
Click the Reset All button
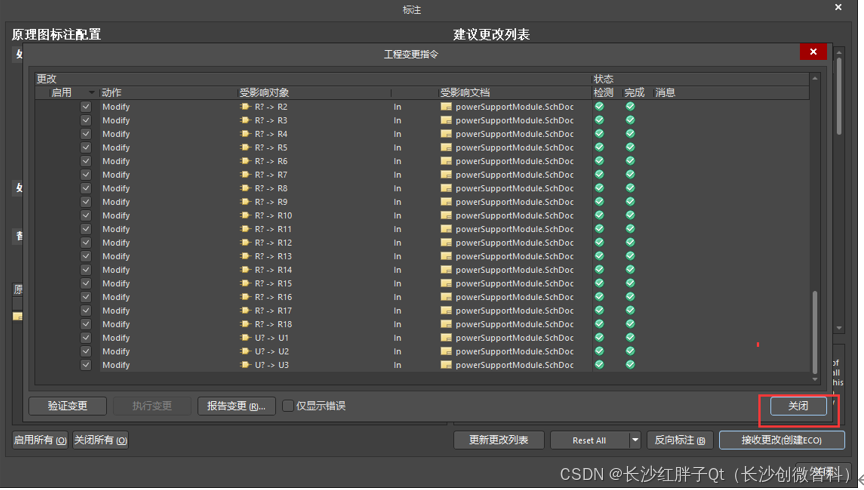point(590,440)
